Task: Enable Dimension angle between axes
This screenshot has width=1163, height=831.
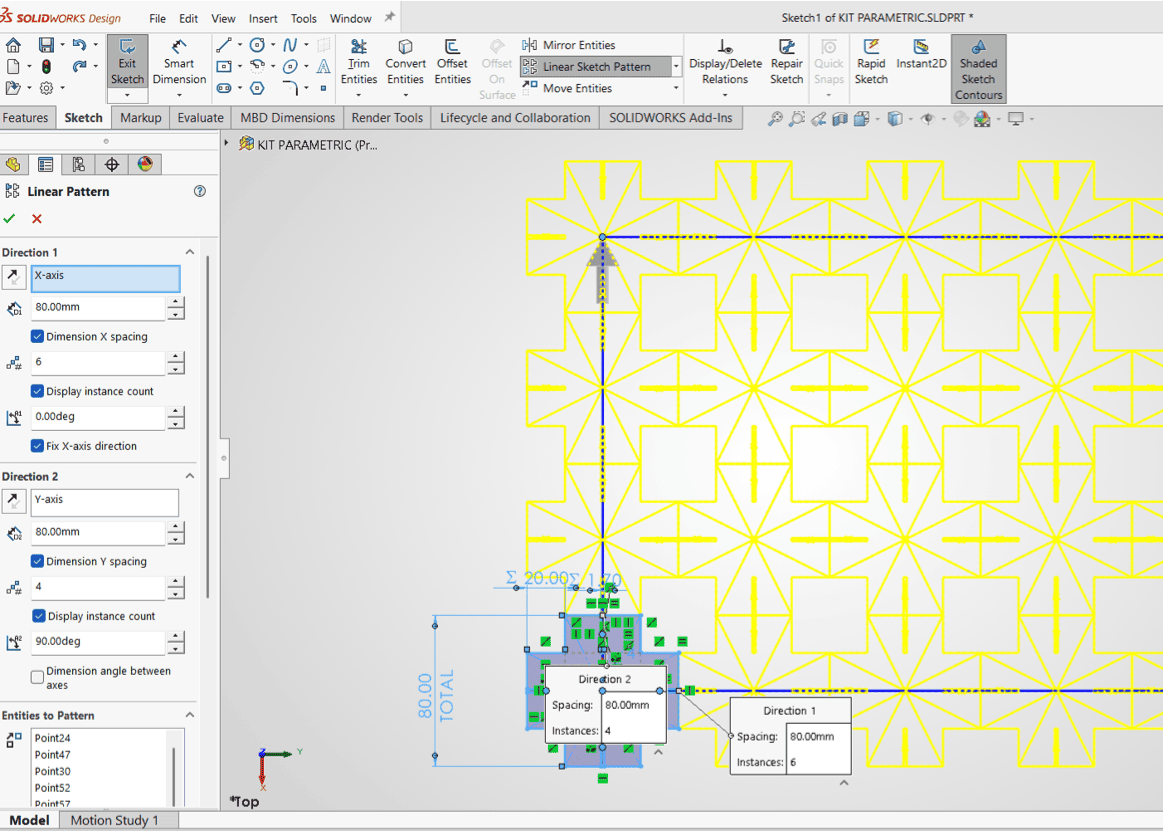Action: pos(37,677)
